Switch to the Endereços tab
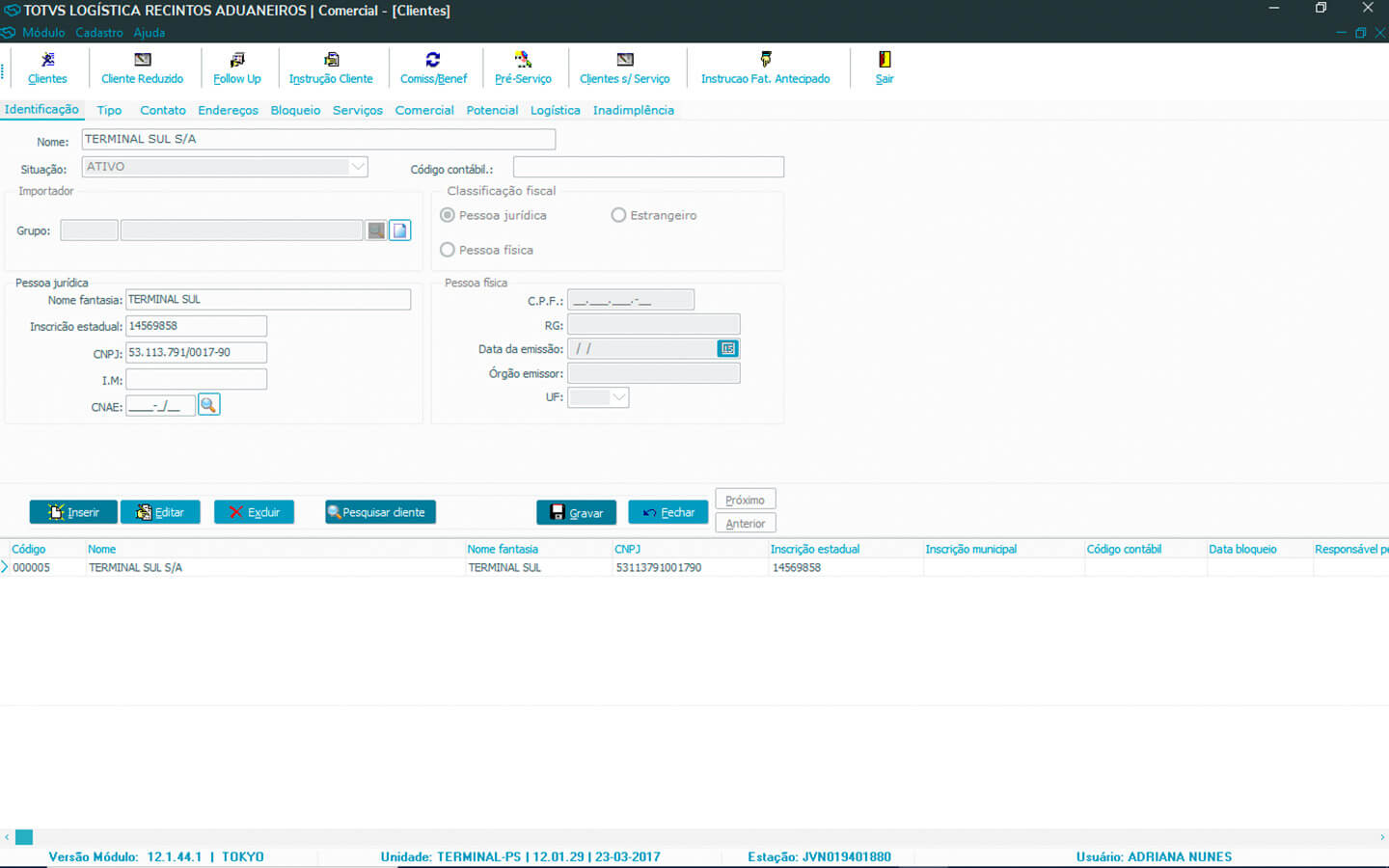This screenshot has height=868, width=1389. click(228, 110)
